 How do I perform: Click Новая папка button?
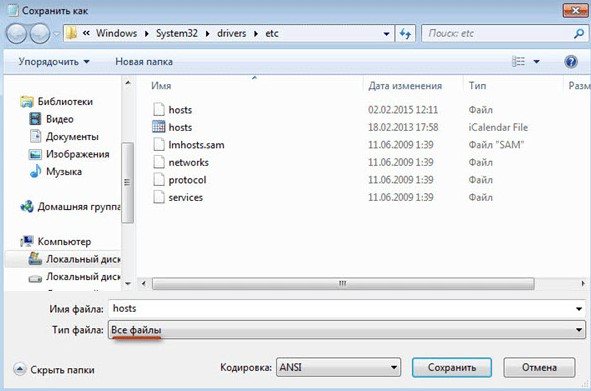(x=144, y=61)
